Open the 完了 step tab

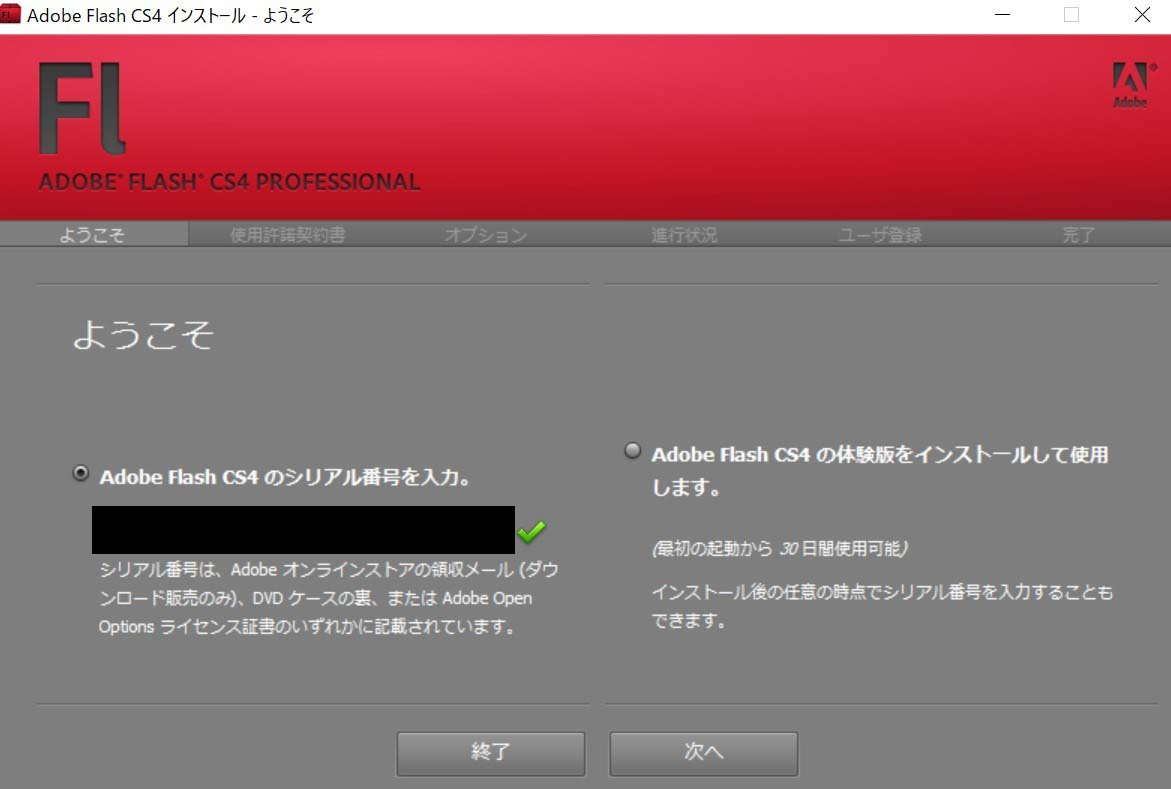[1078, 235]
